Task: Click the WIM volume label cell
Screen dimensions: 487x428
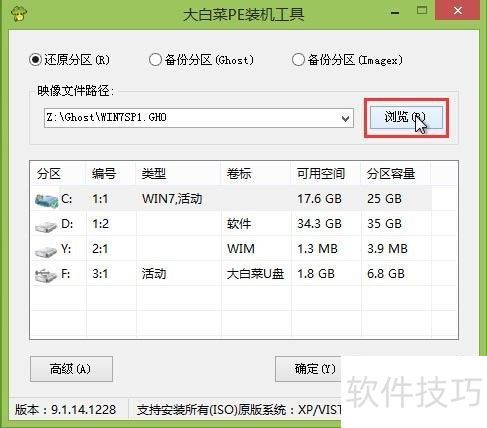Action: coord(241,249)
